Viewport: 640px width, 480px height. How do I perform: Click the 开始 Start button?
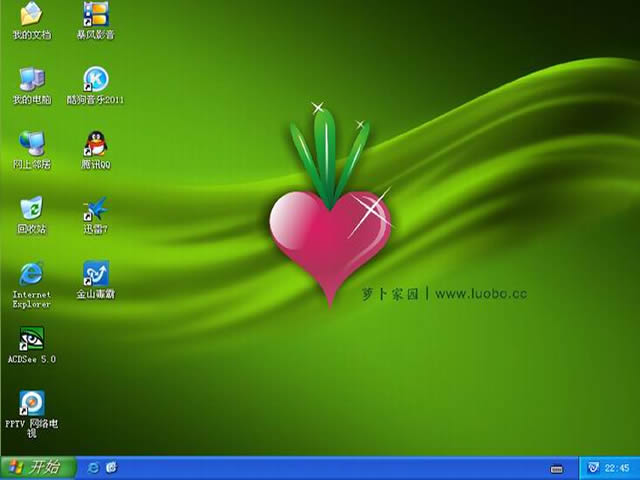(37, 467)
